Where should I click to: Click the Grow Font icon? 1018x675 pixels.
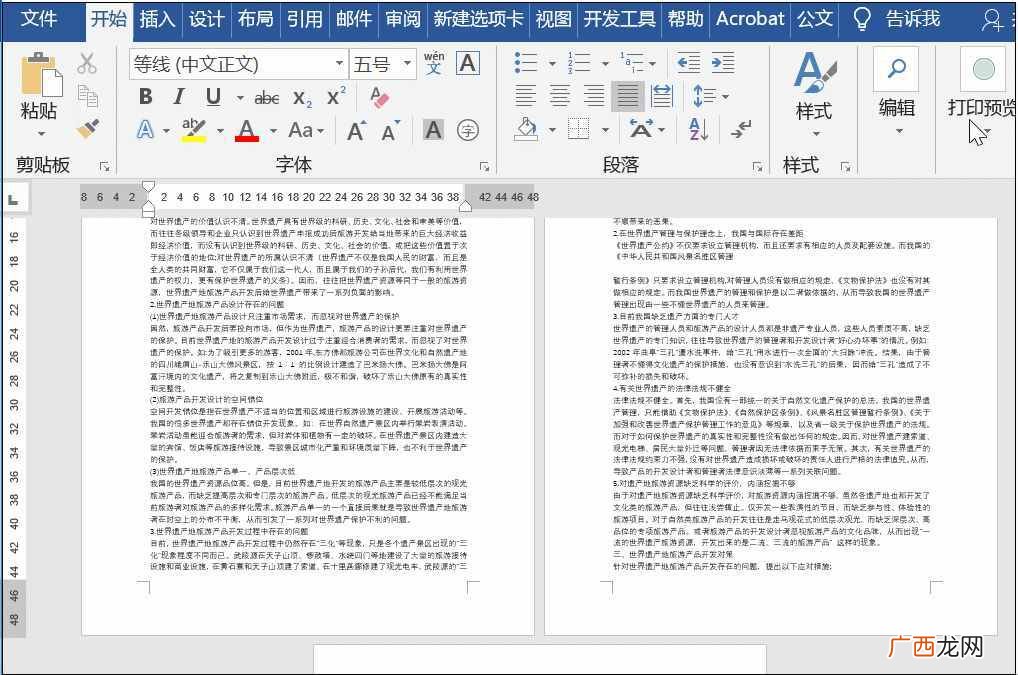(356, 131)
